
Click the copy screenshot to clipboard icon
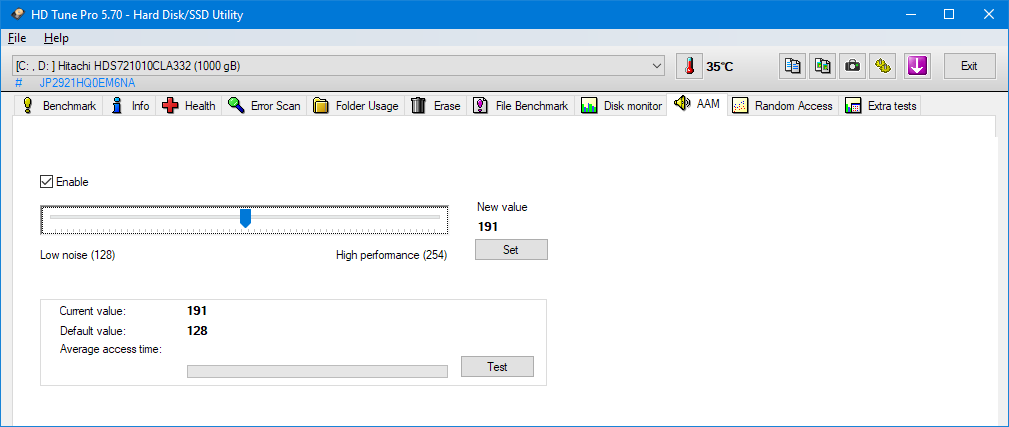tap(822, 66)
